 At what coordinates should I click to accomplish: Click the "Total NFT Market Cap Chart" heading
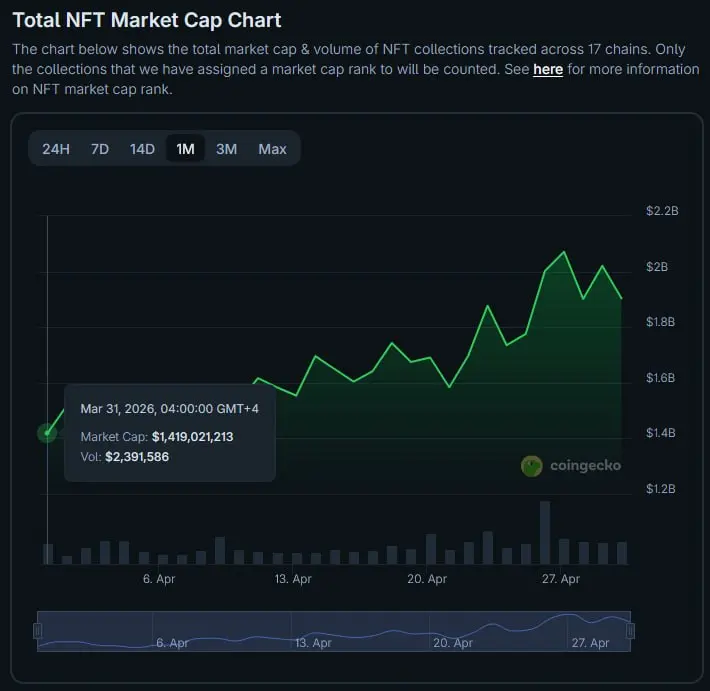tap(147, 20)
